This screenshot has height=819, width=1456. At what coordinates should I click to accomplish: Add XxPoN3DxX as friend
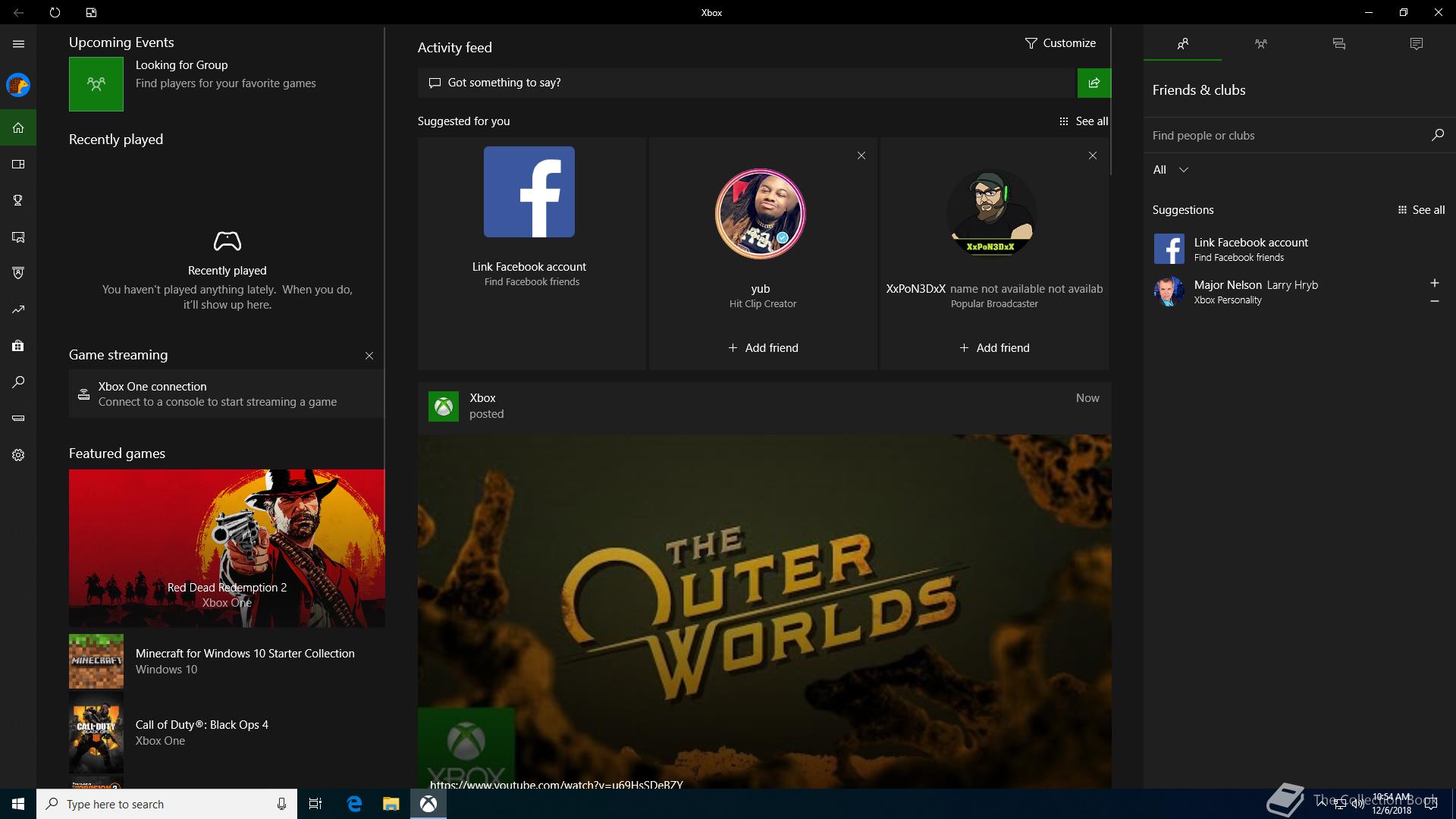click(x=994, y=348)
